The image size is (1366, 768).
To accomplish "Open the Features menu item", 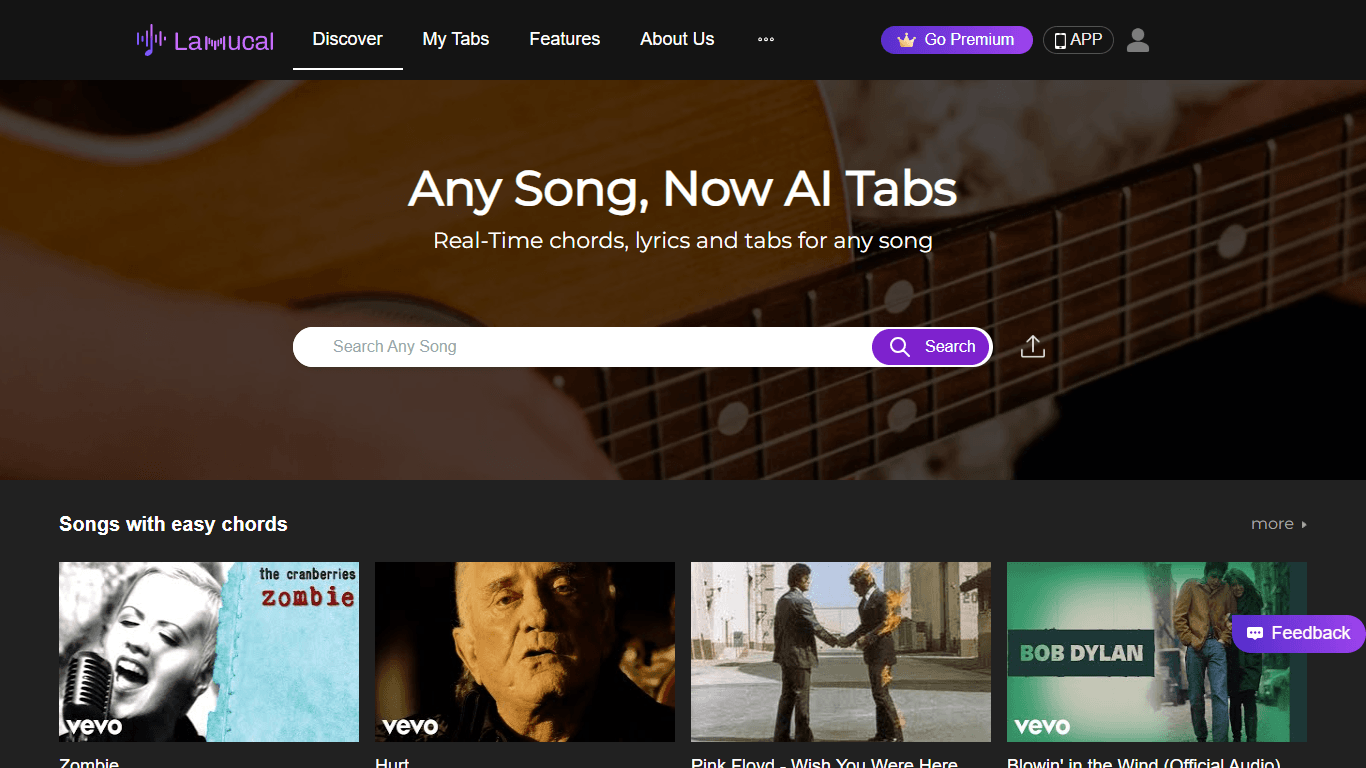I will (x=565, y=39).
